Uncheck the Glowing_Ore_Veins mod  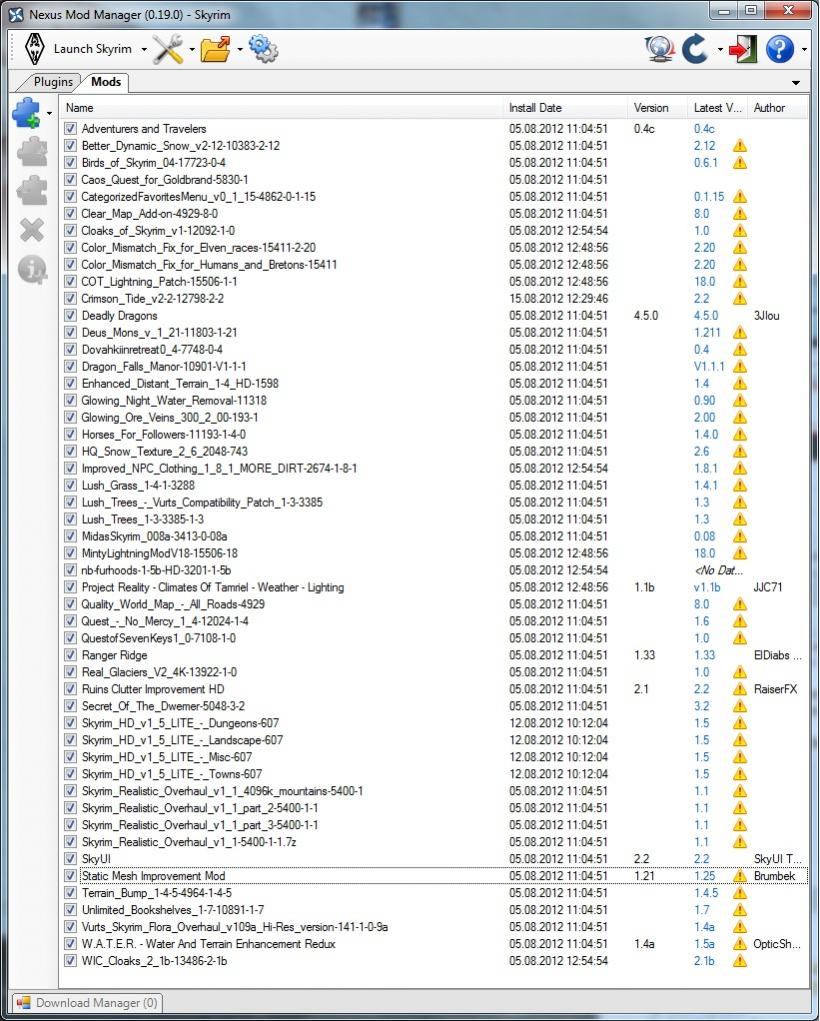point(70,417)
